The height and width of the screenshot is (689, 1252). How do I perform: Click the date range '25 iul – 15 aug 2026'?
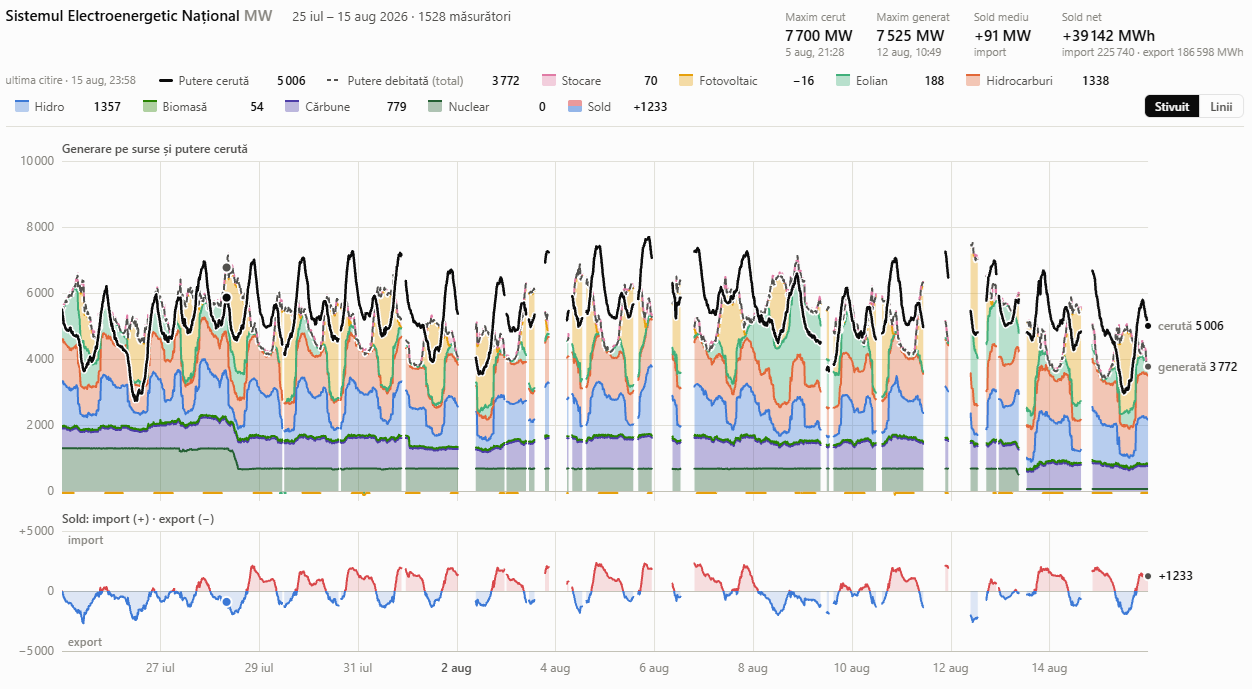355,17
